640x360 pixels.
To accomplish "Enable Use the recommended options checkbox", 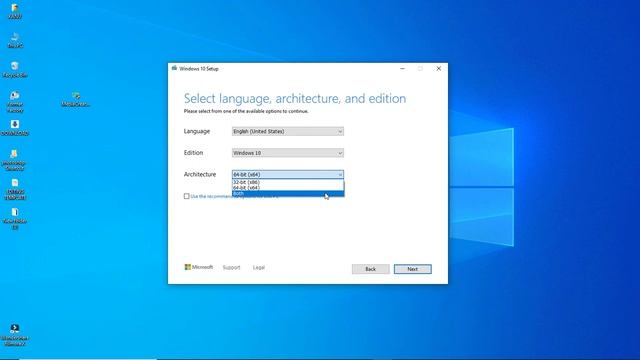I will pyautogui.click(x=187, y=196).
